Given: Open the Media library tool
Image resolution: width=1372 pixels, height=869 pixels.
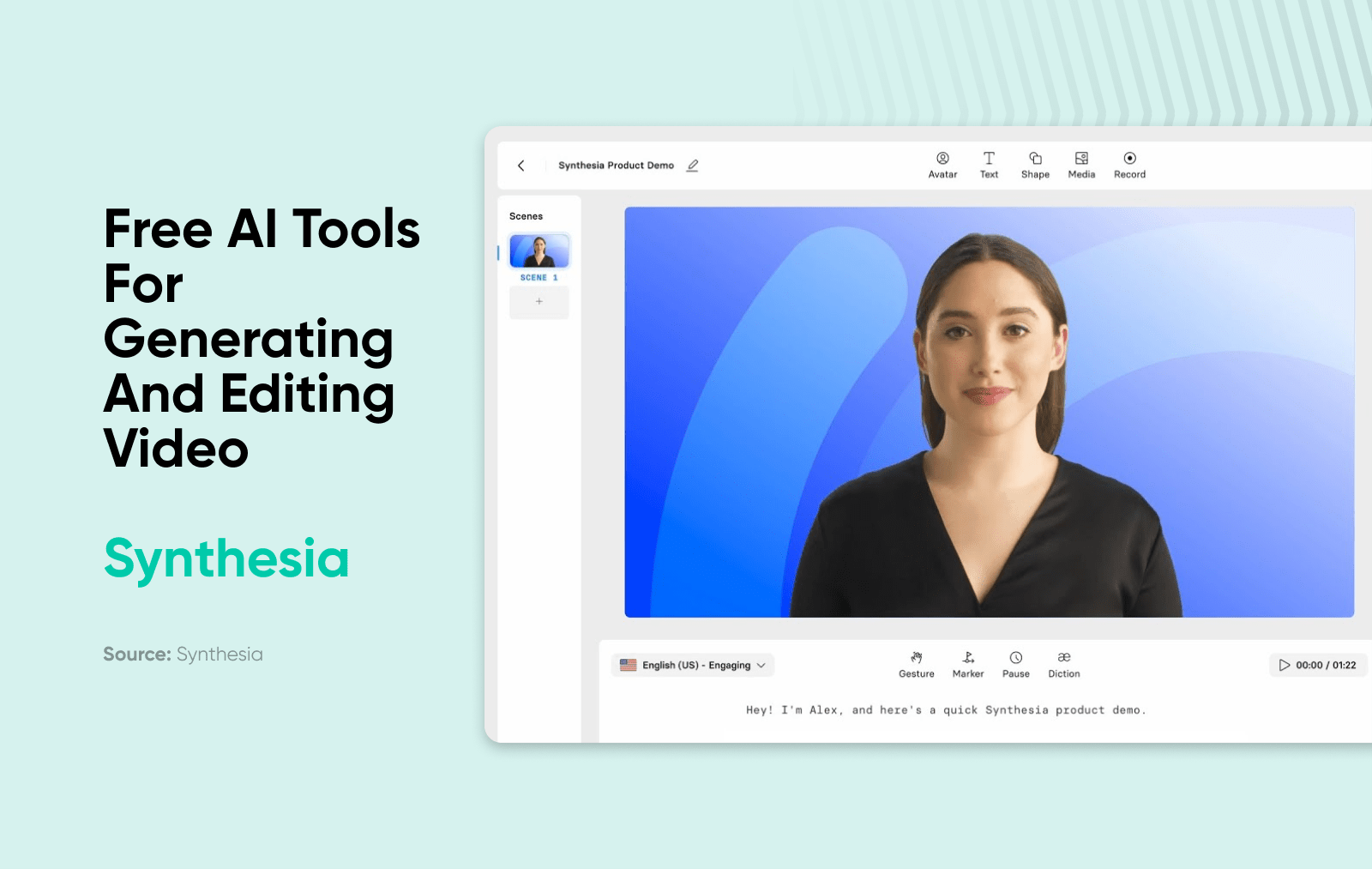Looking at the screenshot, I should (x=1081, y=165).
